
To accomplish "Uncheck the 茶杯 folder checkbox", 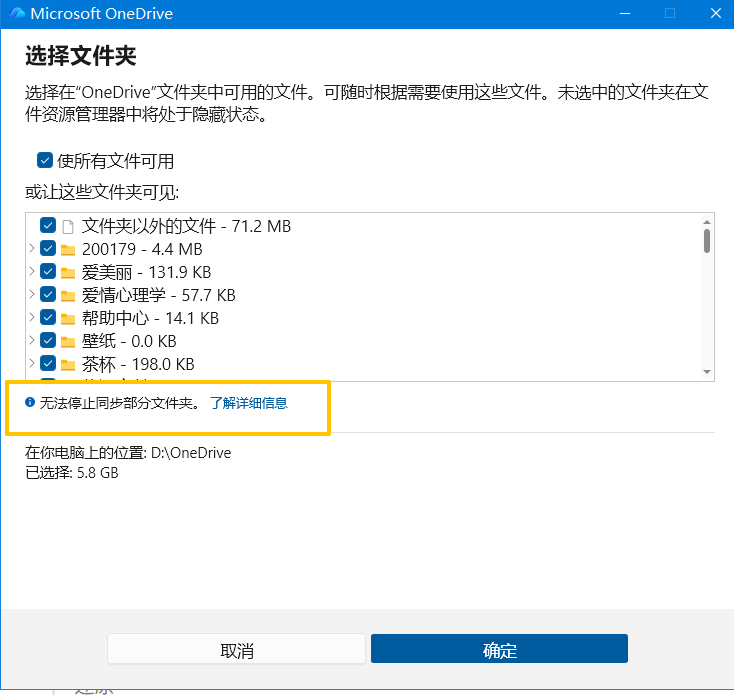I will coord(48,363).
